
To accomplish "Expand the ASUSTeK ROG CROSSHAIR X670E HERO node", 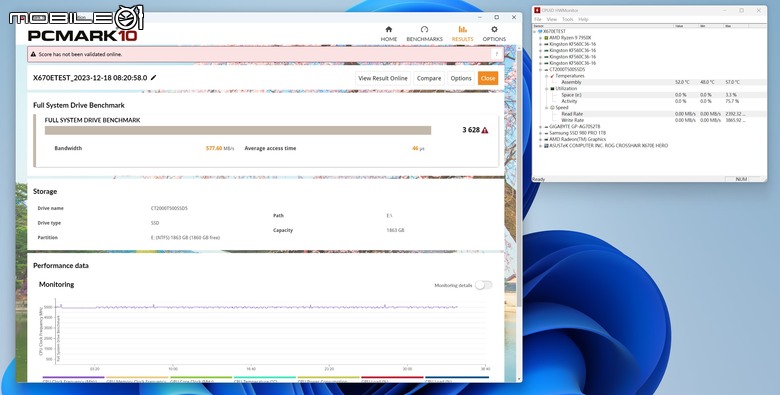I will pos(541,146).
